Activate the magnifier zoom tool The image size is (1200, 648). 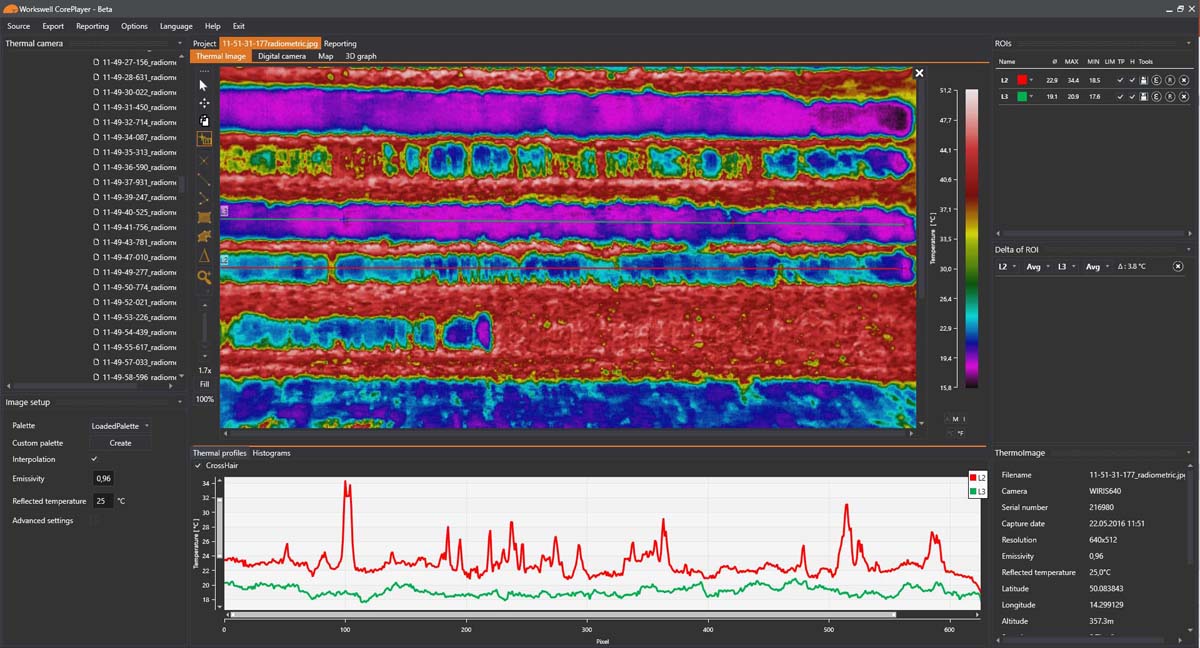click(x=204, y=277)
